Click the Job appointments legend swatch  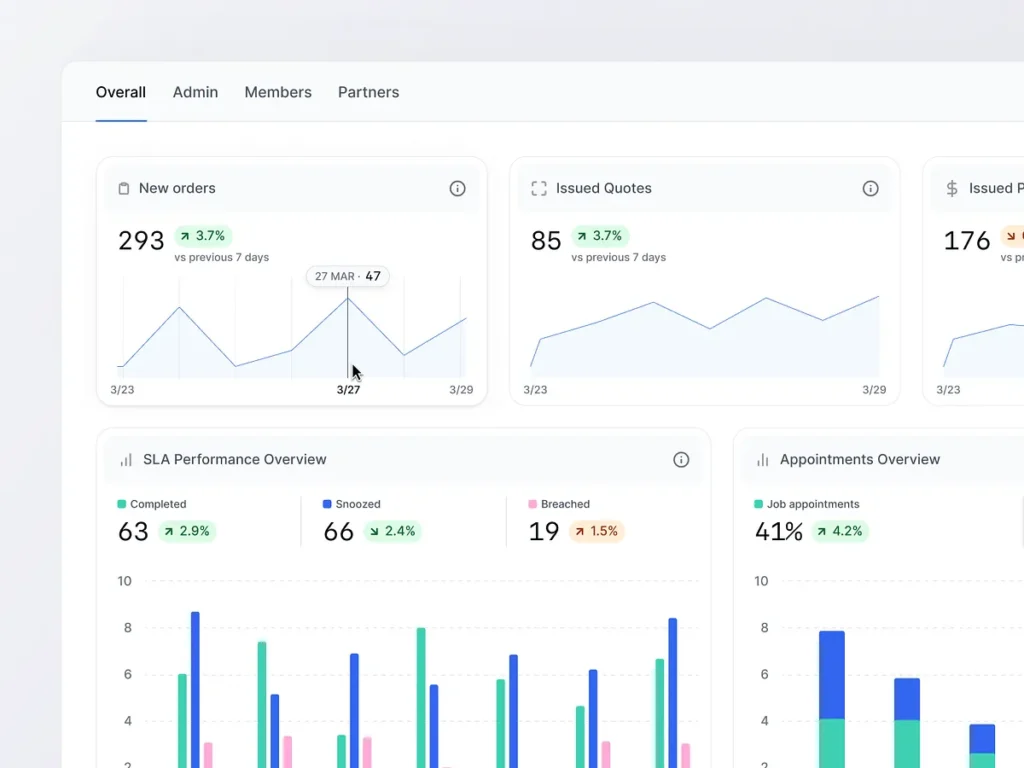coord(758,504)
